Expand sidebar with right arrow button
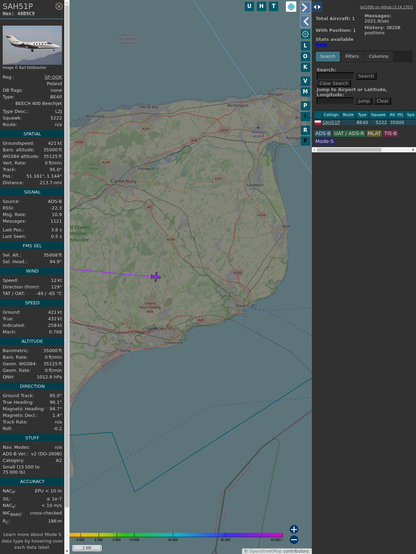Screen dimensions: 416x554 305,7
